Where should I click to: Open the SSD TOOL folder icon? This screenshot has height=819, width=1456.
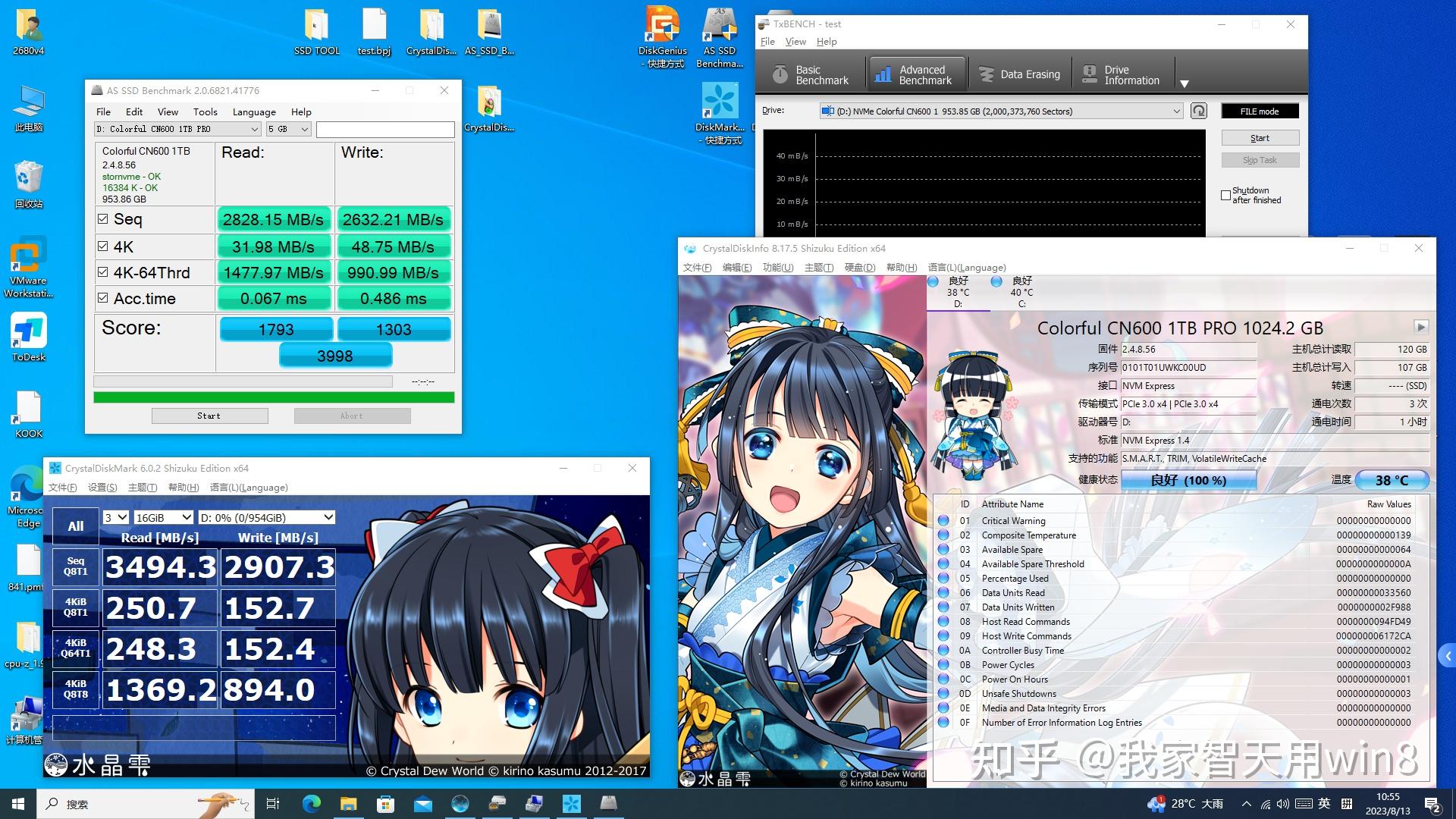[x=316, y=31]
